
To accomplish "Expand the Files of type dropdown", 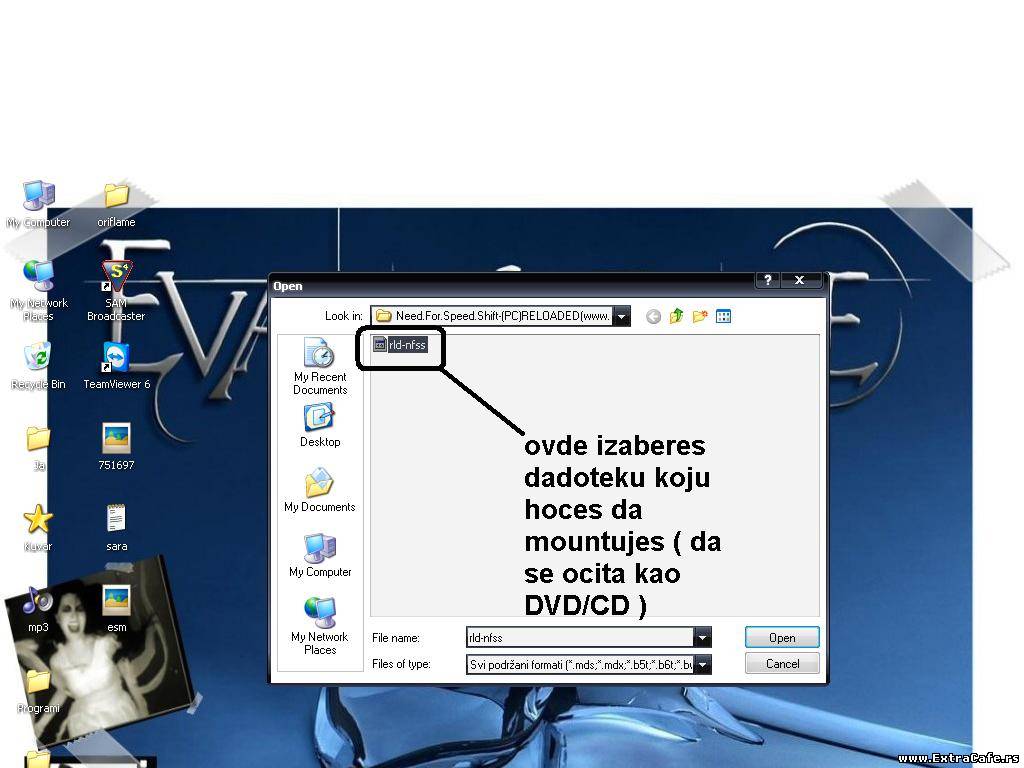I will [x=703, y=665].
